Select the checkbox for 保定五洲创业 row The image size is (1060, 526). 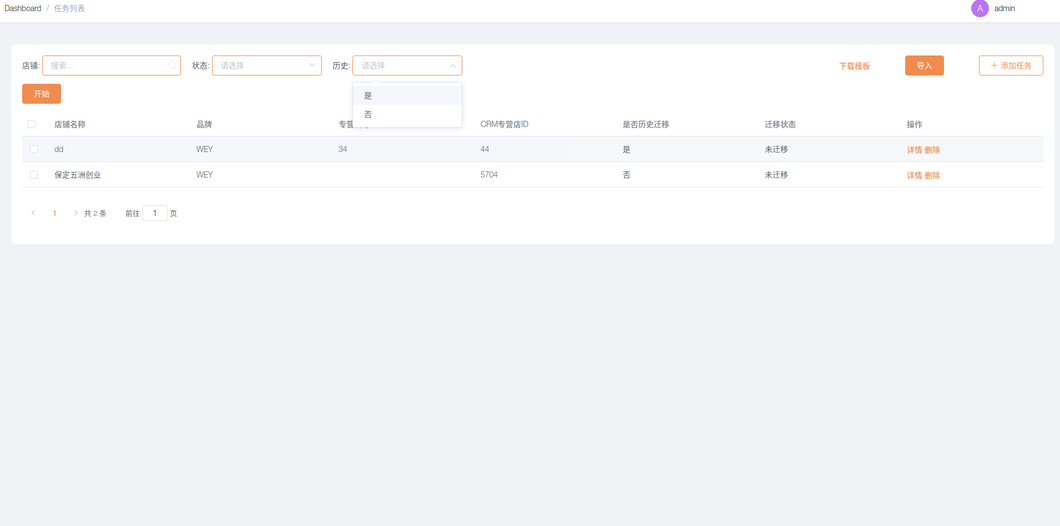point(34,175)
